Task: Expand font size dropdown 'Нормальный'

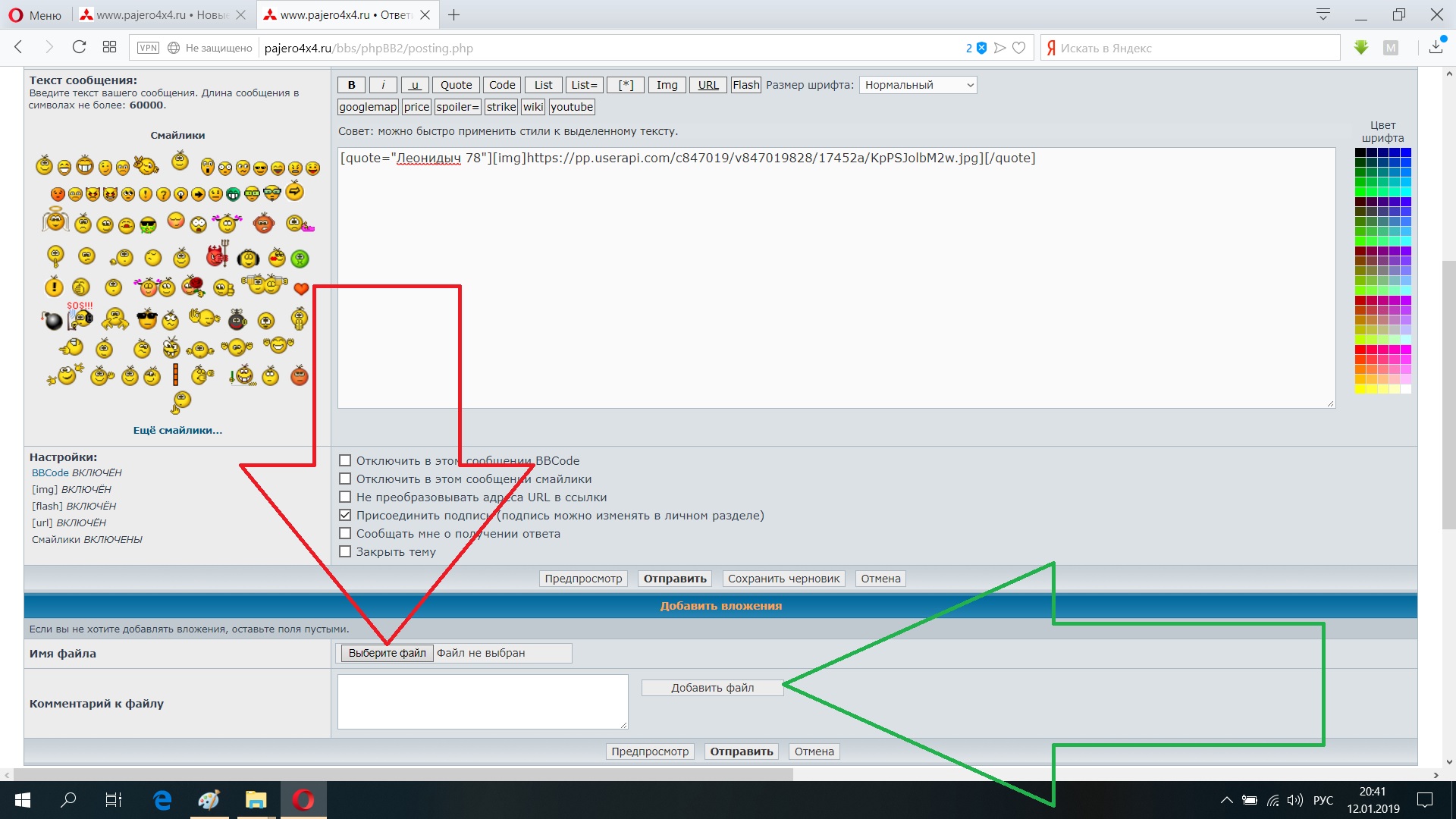Action: 918,85
